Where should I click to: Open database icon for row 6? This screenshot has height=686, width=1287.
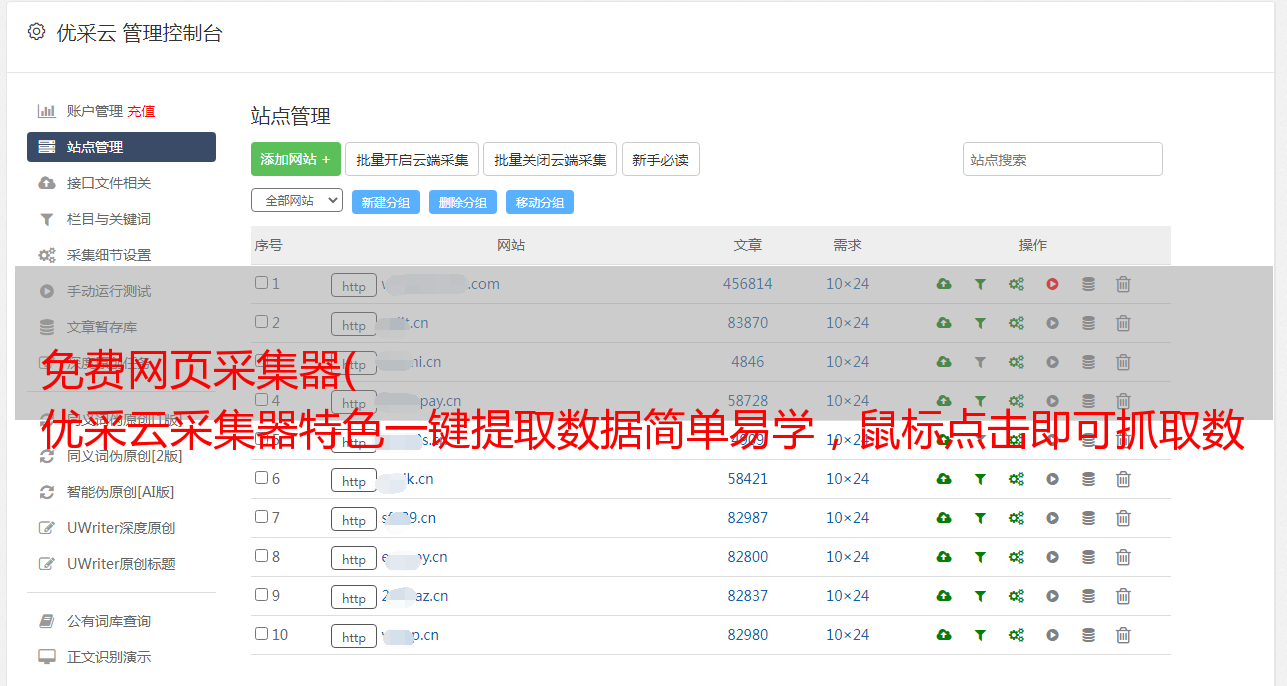click(x=1088, y=479)
